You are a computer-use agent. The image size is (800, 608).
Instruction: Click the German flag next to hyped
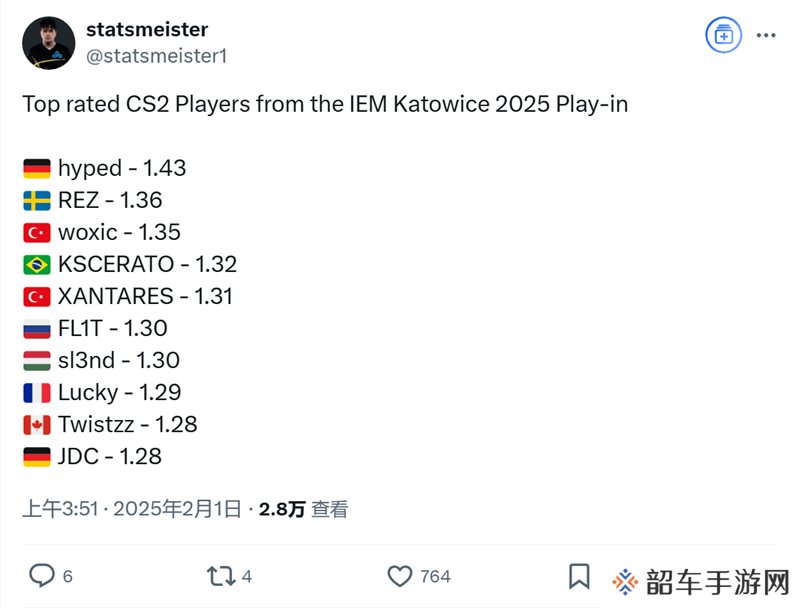pyautogui.click(x=37, y=169)
